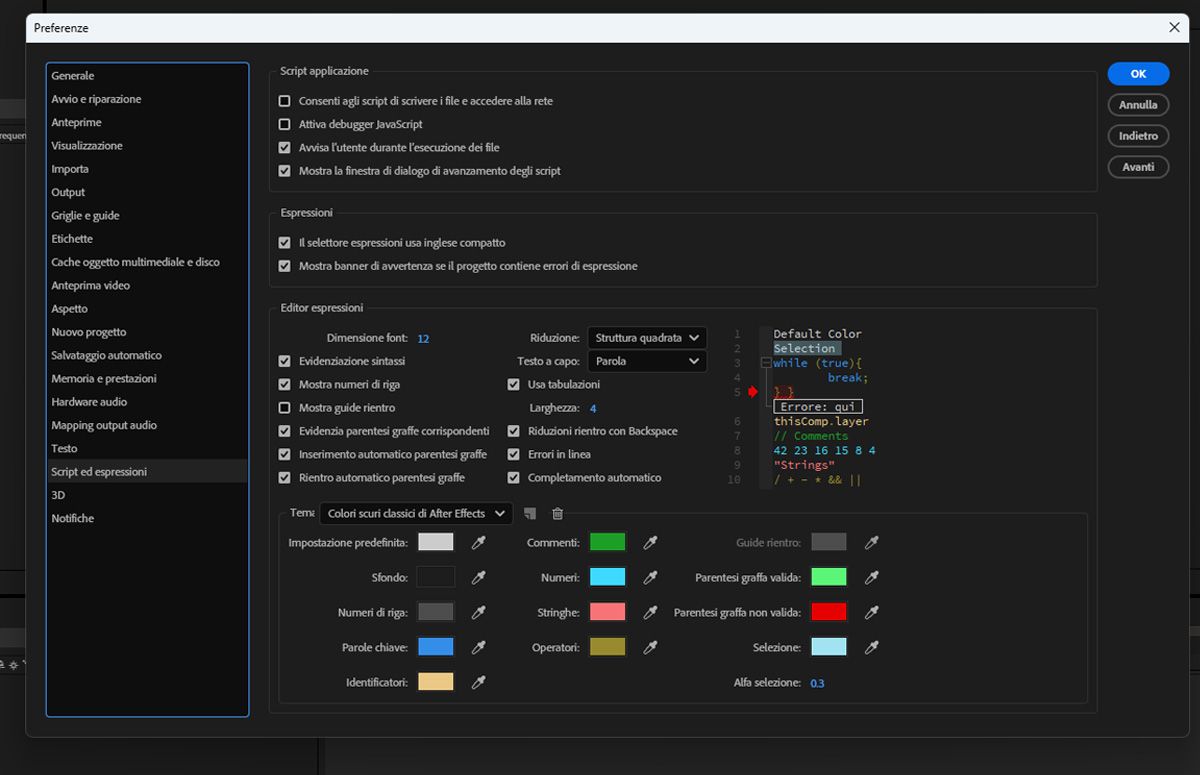Click the Parentesi graffa non valida red swatch

(829, 612)
